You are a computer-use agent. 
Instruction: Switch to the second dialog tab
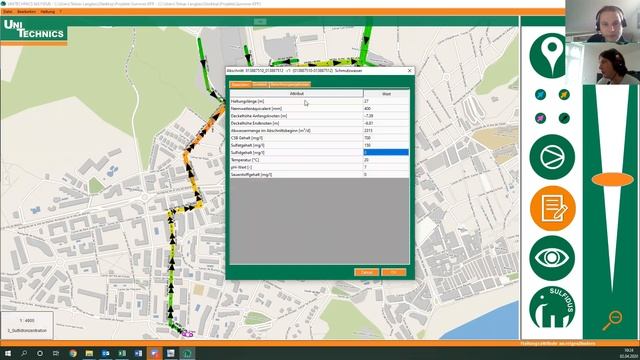pyautogui.click(x=260, y=84)
